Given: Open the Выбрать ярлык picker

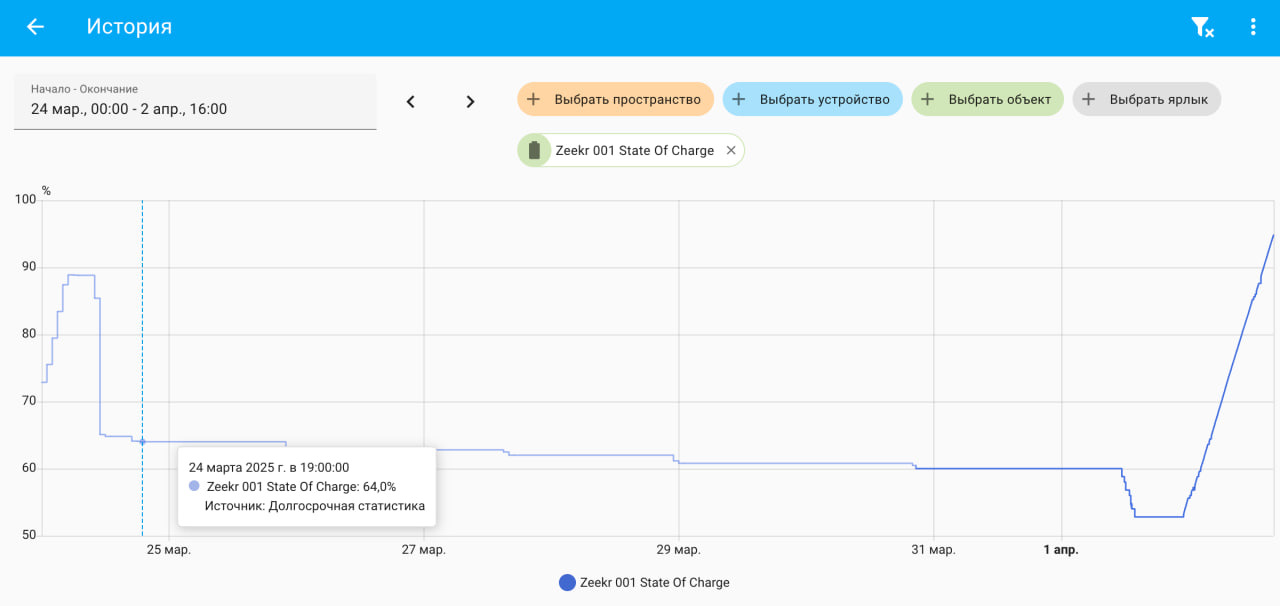Looking at the screenshot, I should pos(1146,99).
